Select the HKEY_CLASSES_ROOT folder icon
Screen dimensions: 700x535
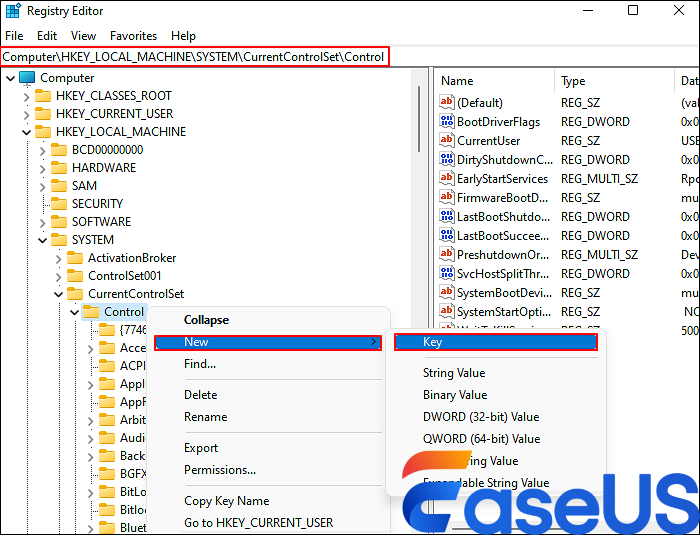coord(43,96)
